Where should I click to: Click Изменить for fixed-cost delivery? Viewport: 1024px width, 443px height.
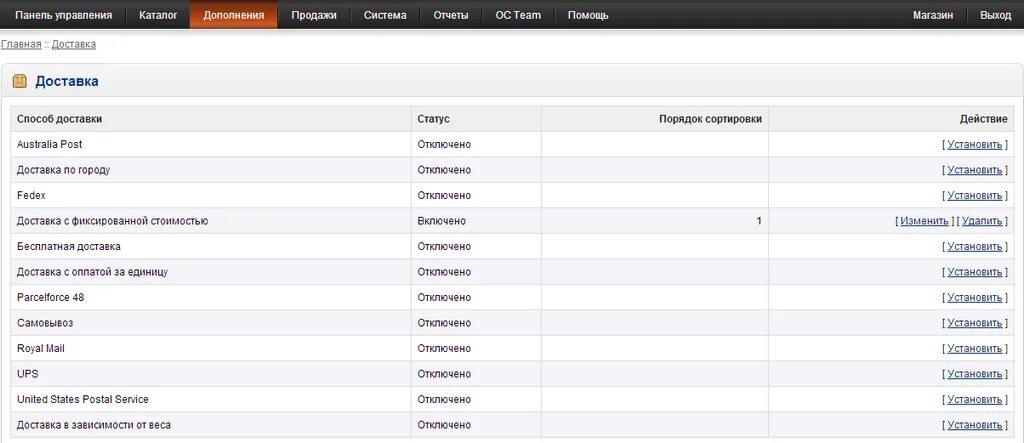pyautogui.click(x=924, y=221)
